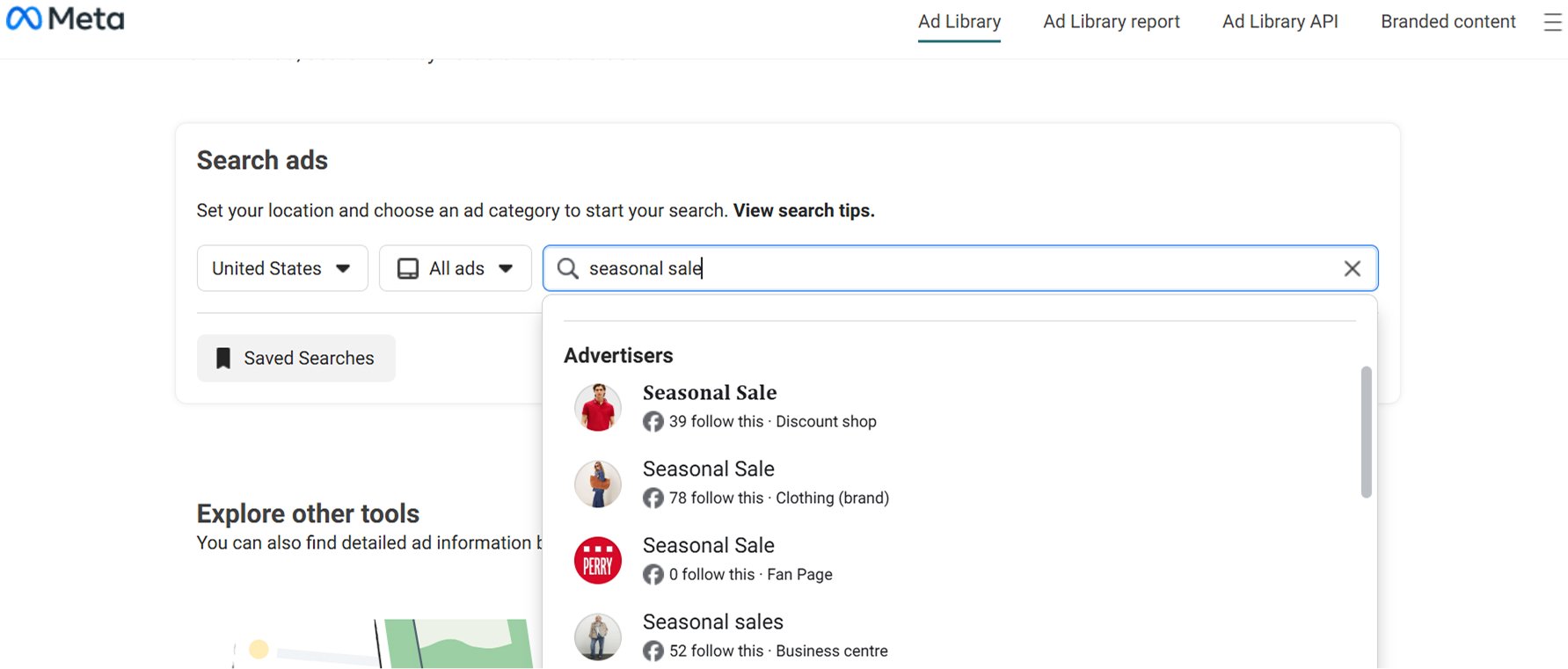This screenshot has height=669, width=1568.
Task: Open the hamburger menu icon
Action: (x=1552, y=22)
